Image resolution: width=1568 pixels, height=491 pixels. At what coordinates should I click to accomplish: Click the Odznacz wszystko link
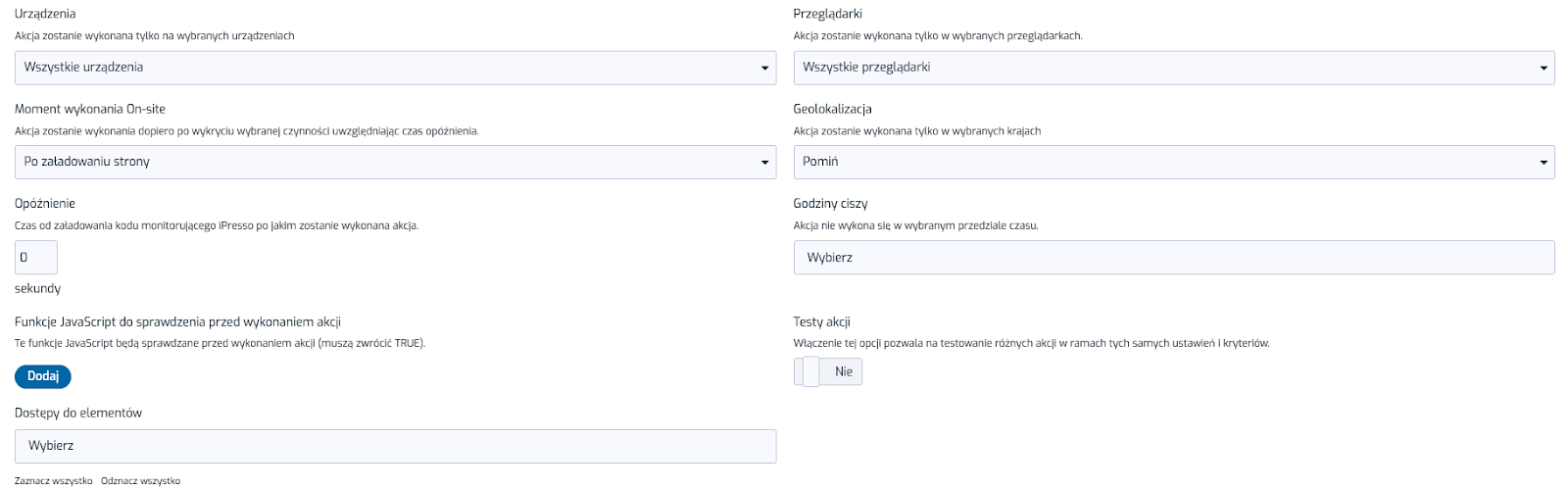pos(140,481)
